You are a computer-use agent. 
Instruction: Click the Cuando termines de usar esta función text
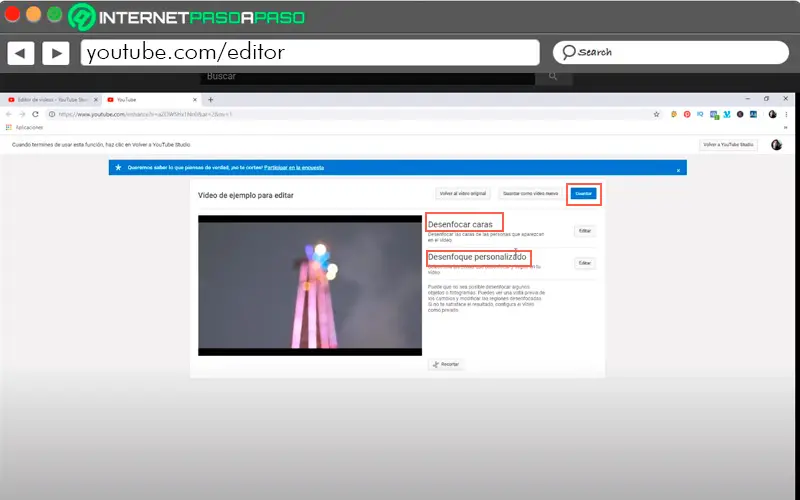pyautogui.click(x=101, y=145)
